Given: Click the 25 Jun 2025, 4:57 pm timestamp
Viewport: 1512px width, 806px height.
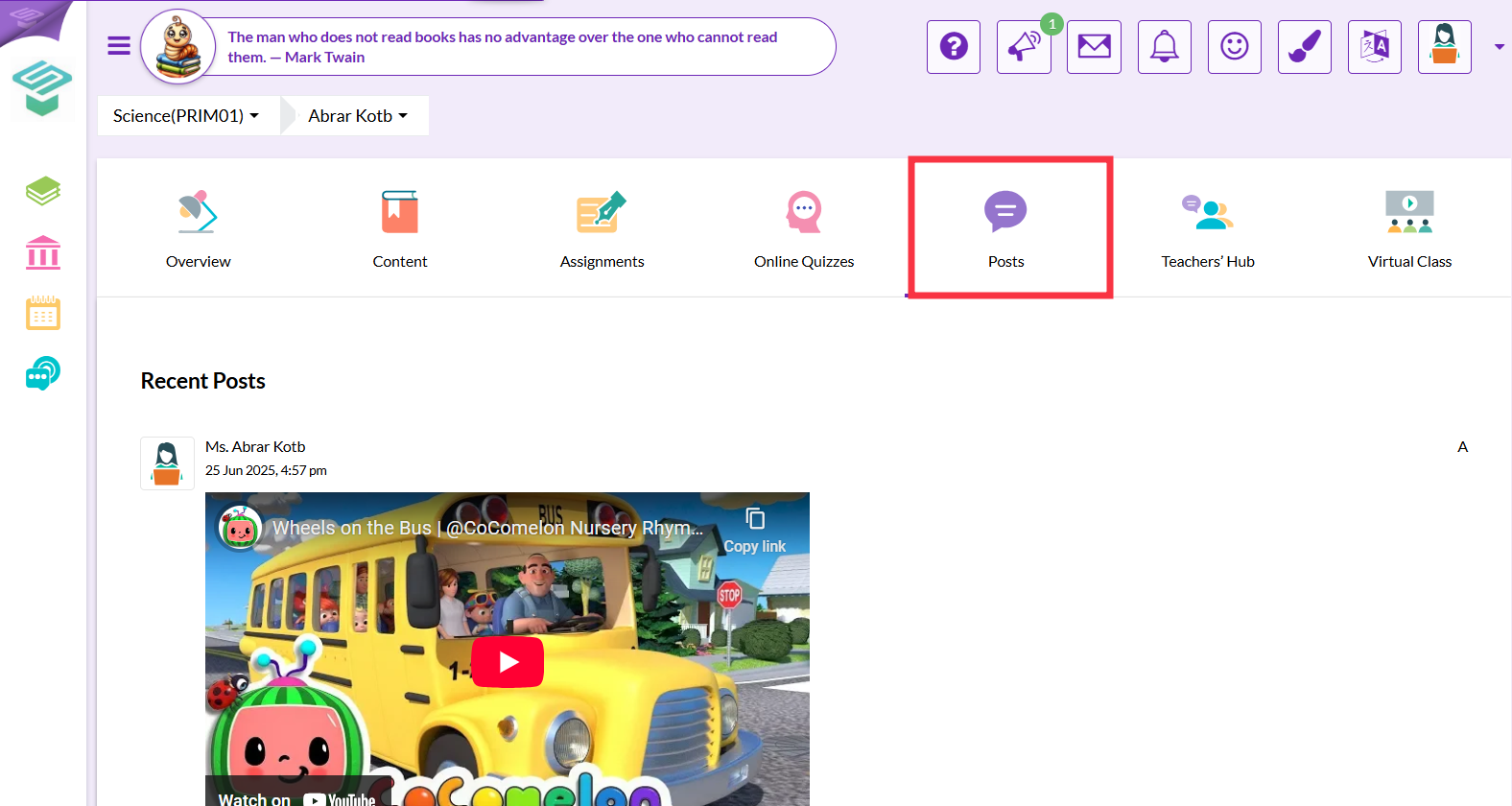Looking at the screenshot, I should tap(266, 470).
